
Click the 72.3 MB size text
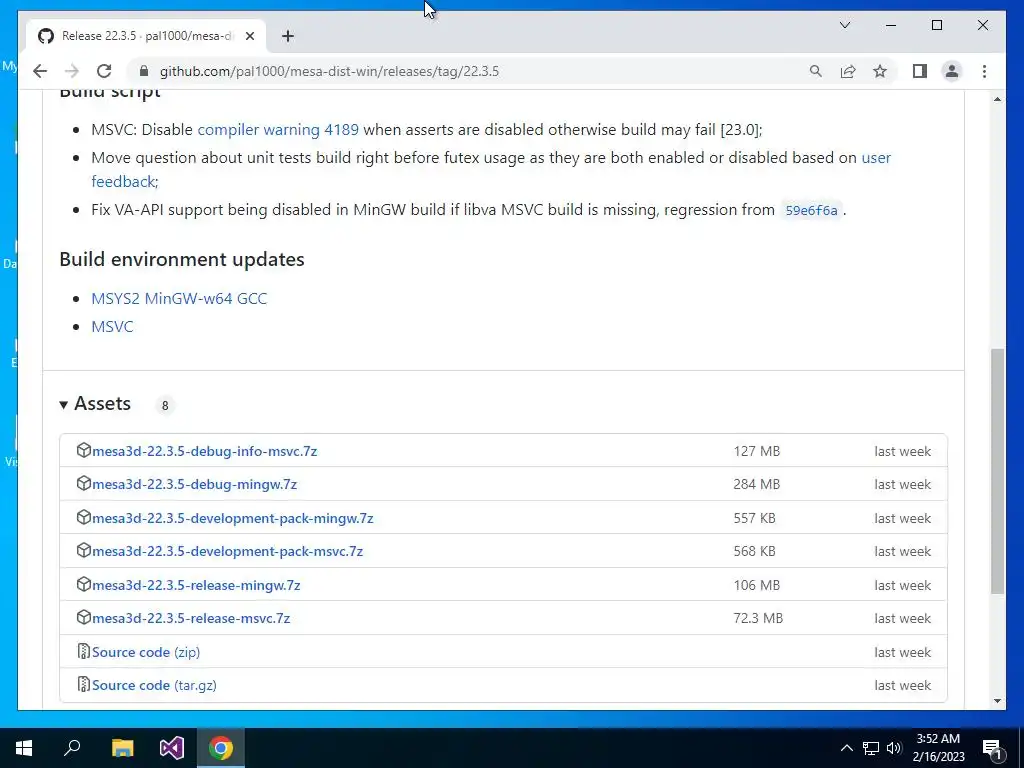(x=758, y=618)
